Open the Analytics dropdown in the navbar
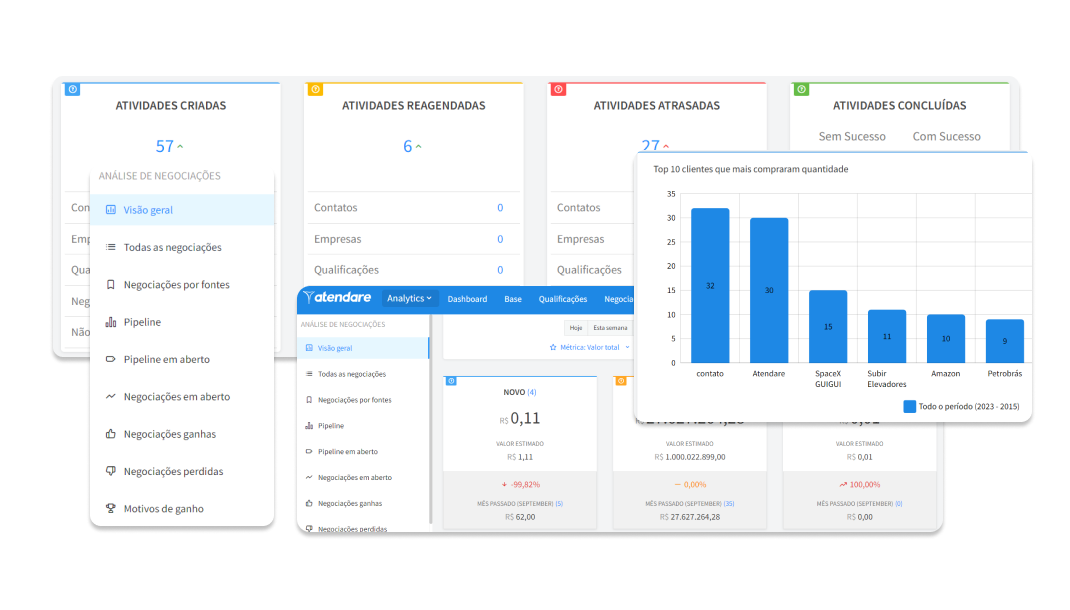Image resolution: width=1070 pixels, height=610 pixels. 409,298
